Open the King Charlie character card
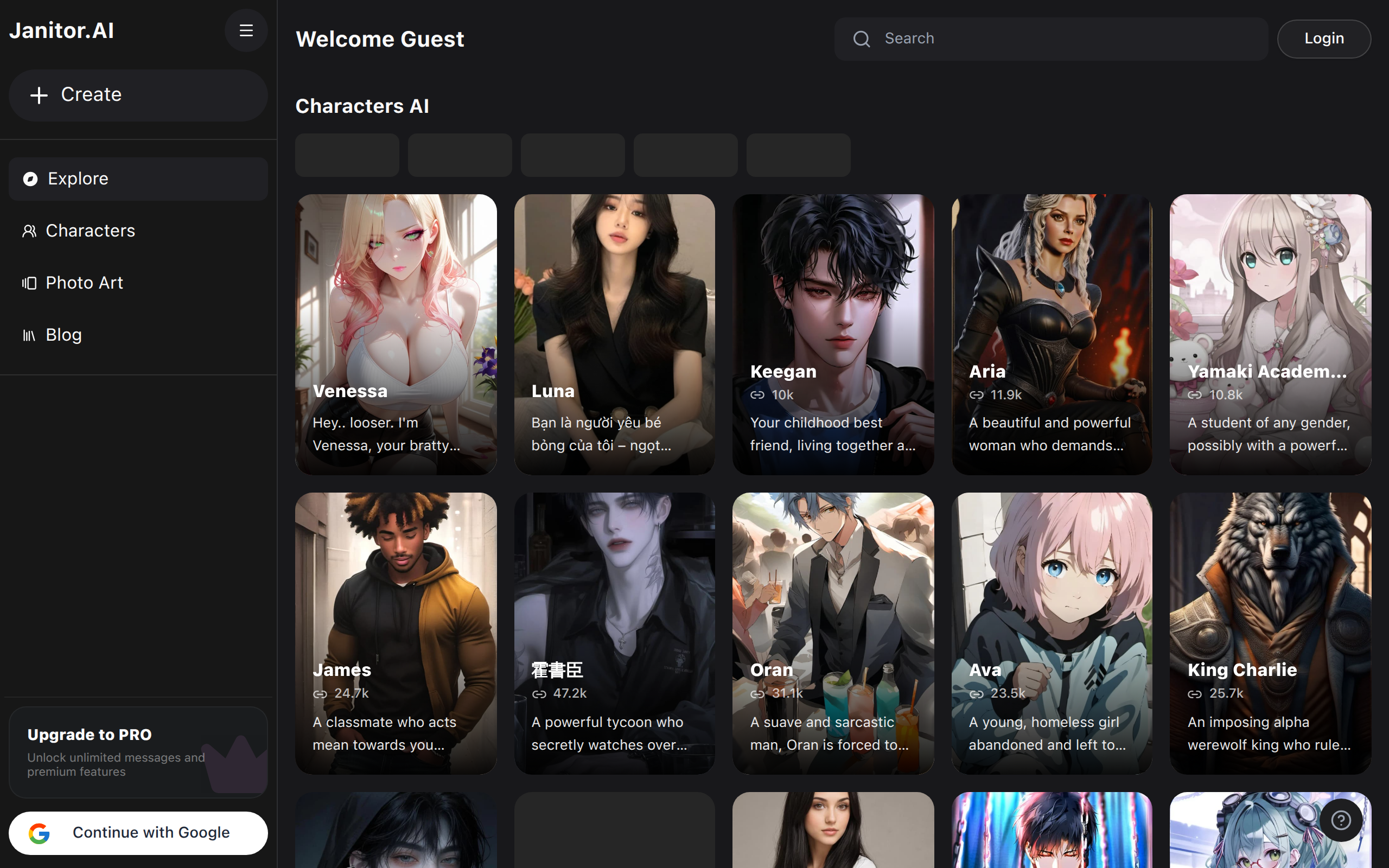This screenshot has width=1389, height=868. click(1270, 633)
